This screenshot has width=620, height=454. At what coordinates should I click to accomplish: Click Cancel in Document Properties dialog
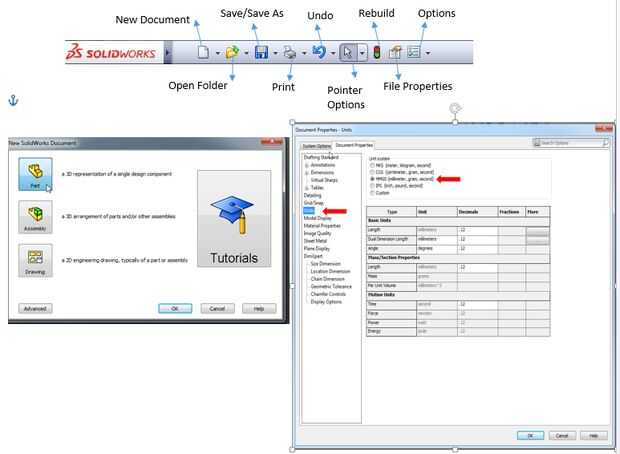(x=562, y=436)
